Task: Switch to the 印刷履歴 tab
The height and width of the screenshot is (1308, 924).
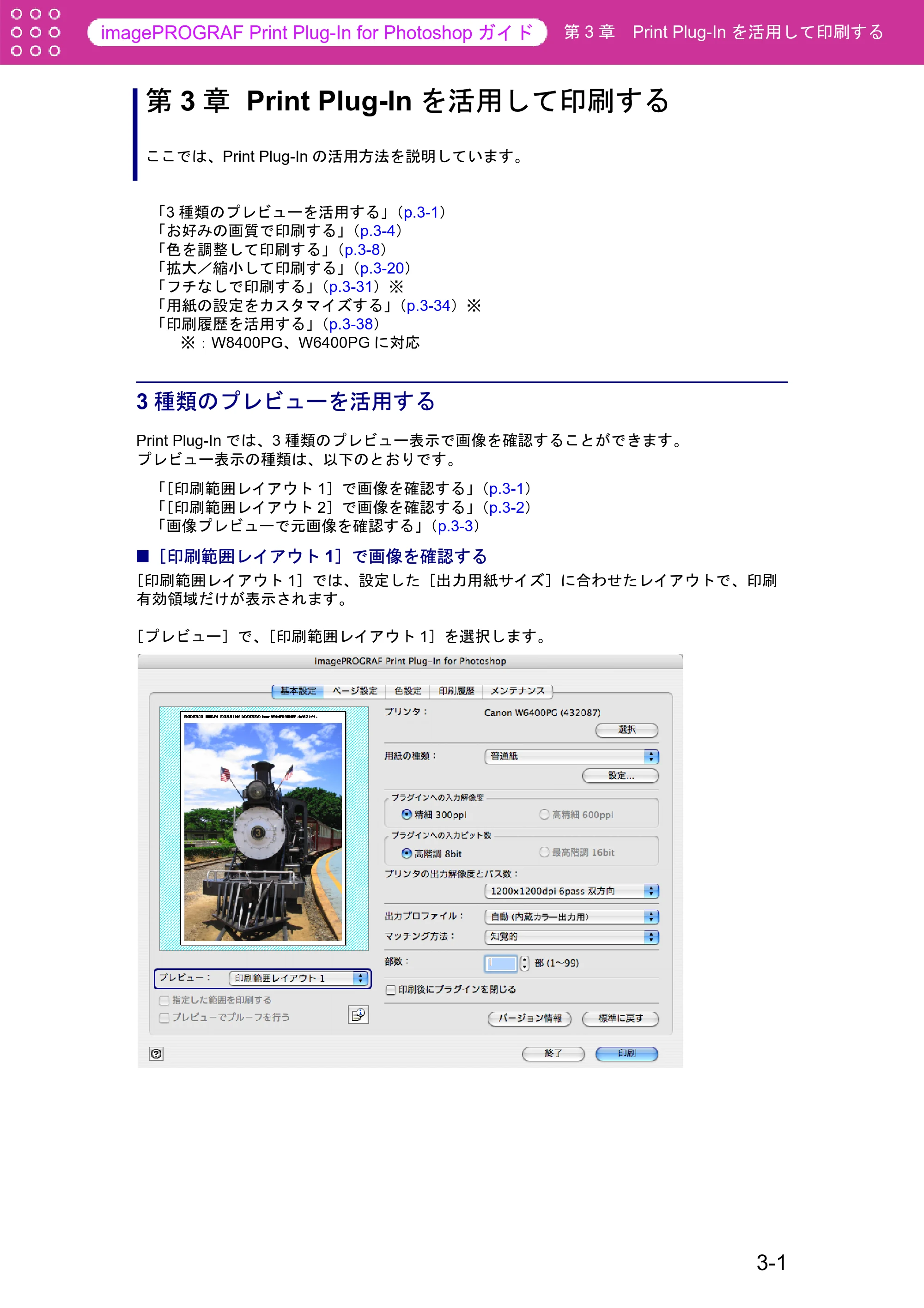Action: [x=456, y=691]
